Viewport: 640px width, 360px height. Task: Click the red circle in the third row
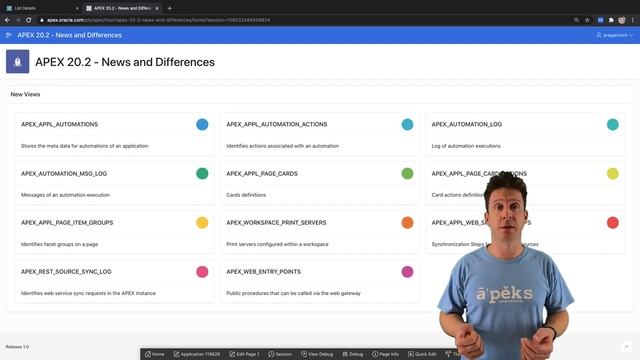tap(613, 222)
